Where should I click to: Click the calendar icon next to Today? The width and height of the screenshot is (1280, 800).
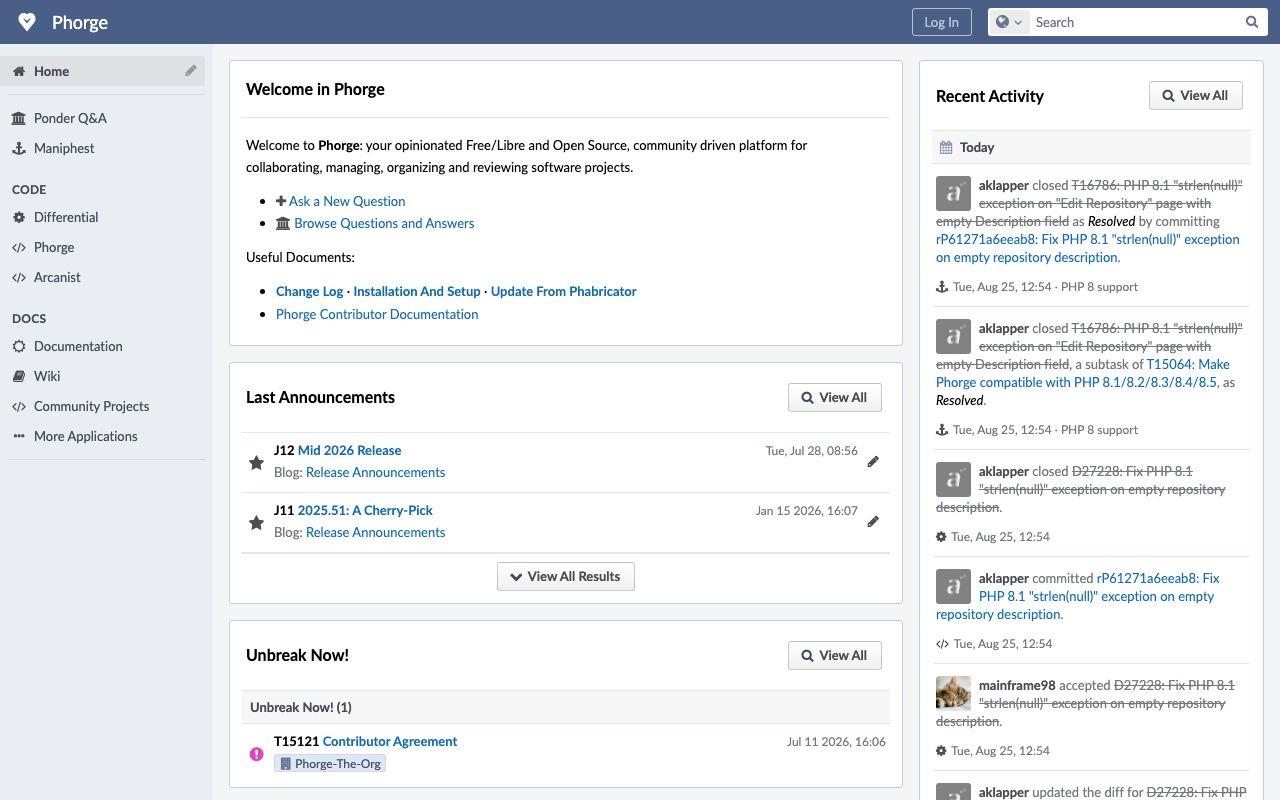tap(946, 147)
